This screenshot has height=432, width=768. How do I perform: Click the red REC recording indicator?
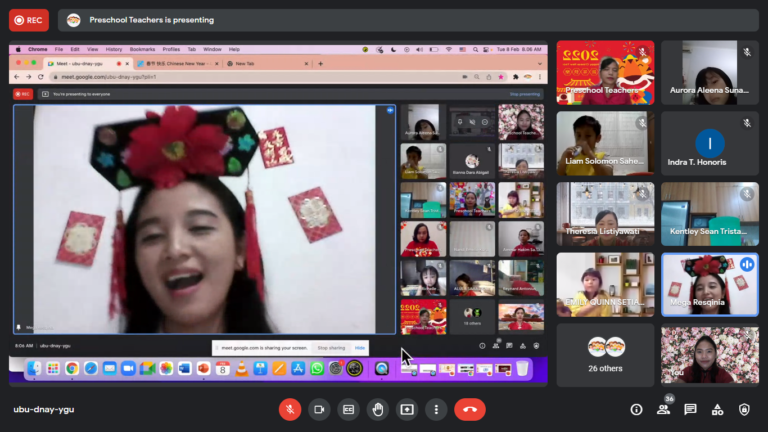pos(29,20)
